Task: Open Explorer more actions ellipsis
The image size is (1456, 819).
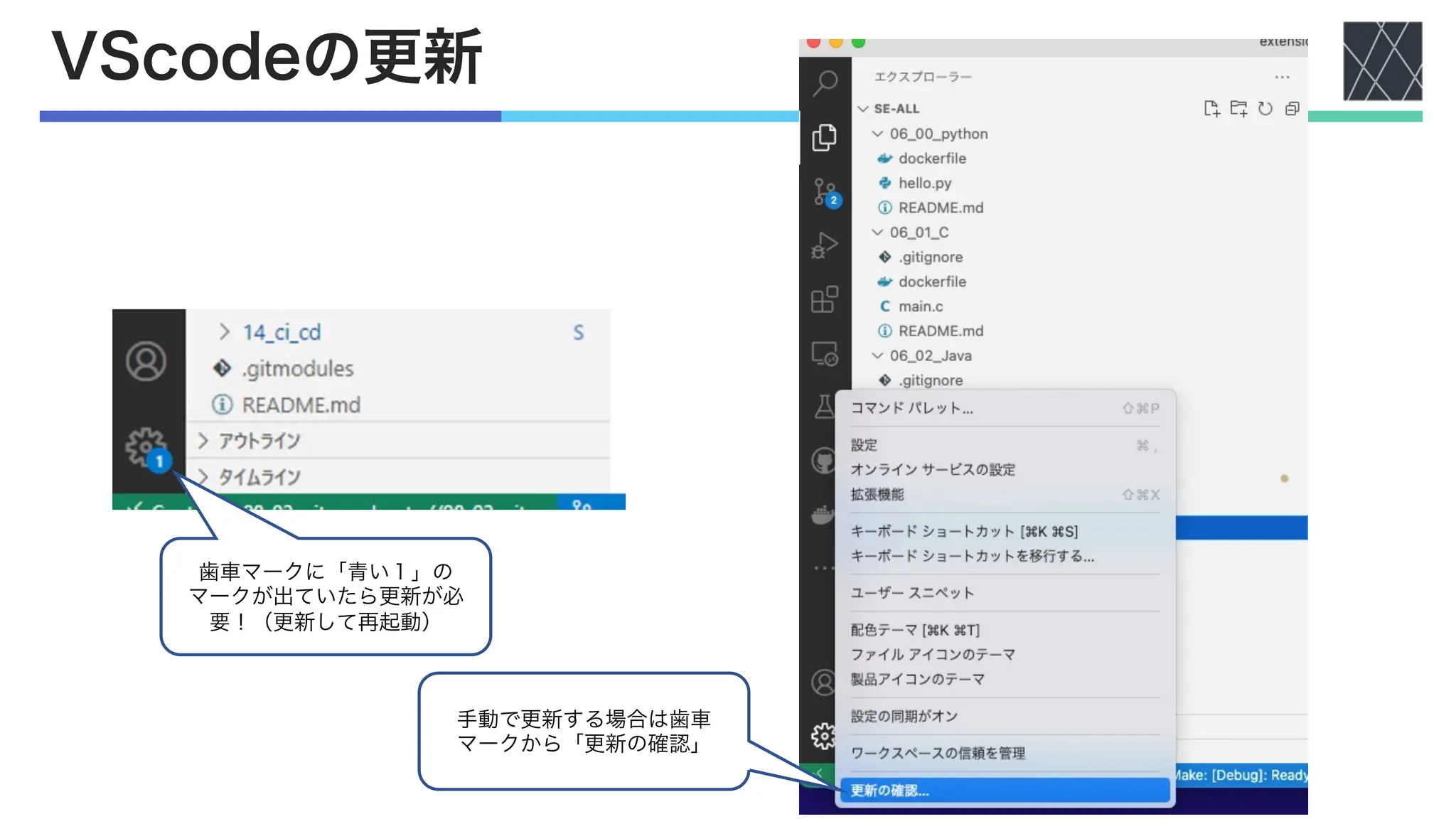Action: click(1282, 77)
